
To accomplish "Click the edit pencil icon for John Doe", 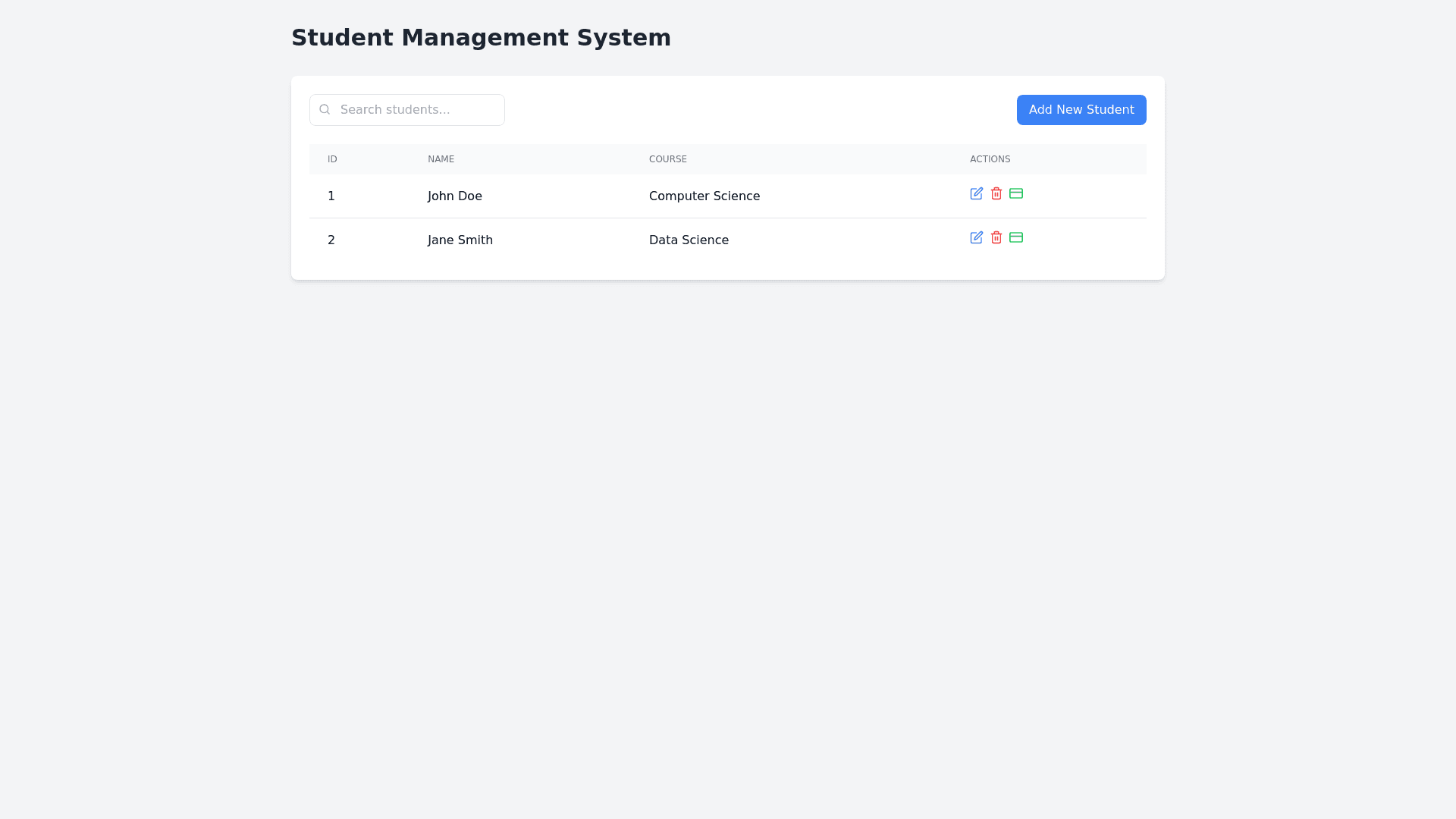I will coord(976,193).
